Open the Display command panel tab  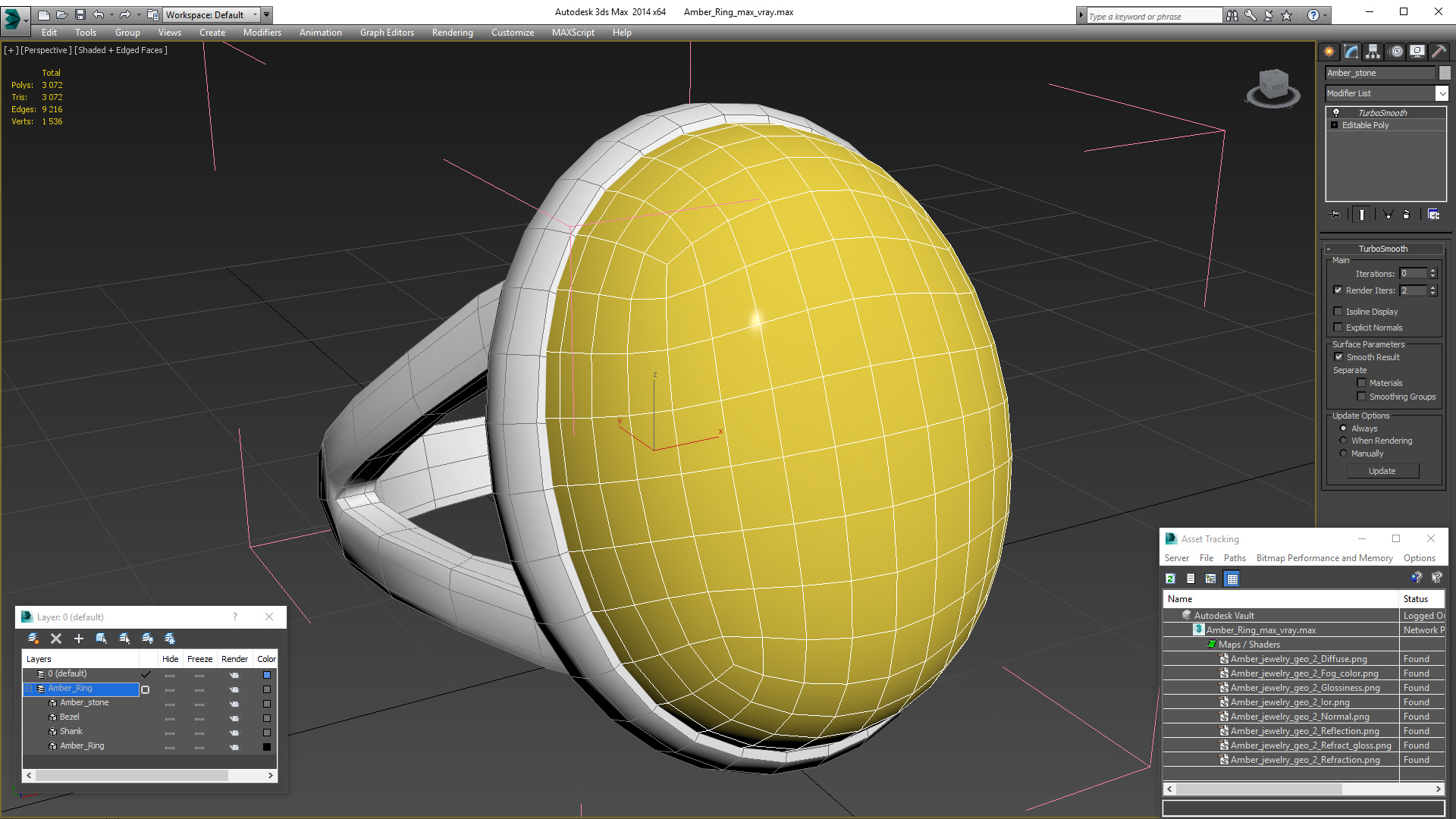coord(1417,52)
